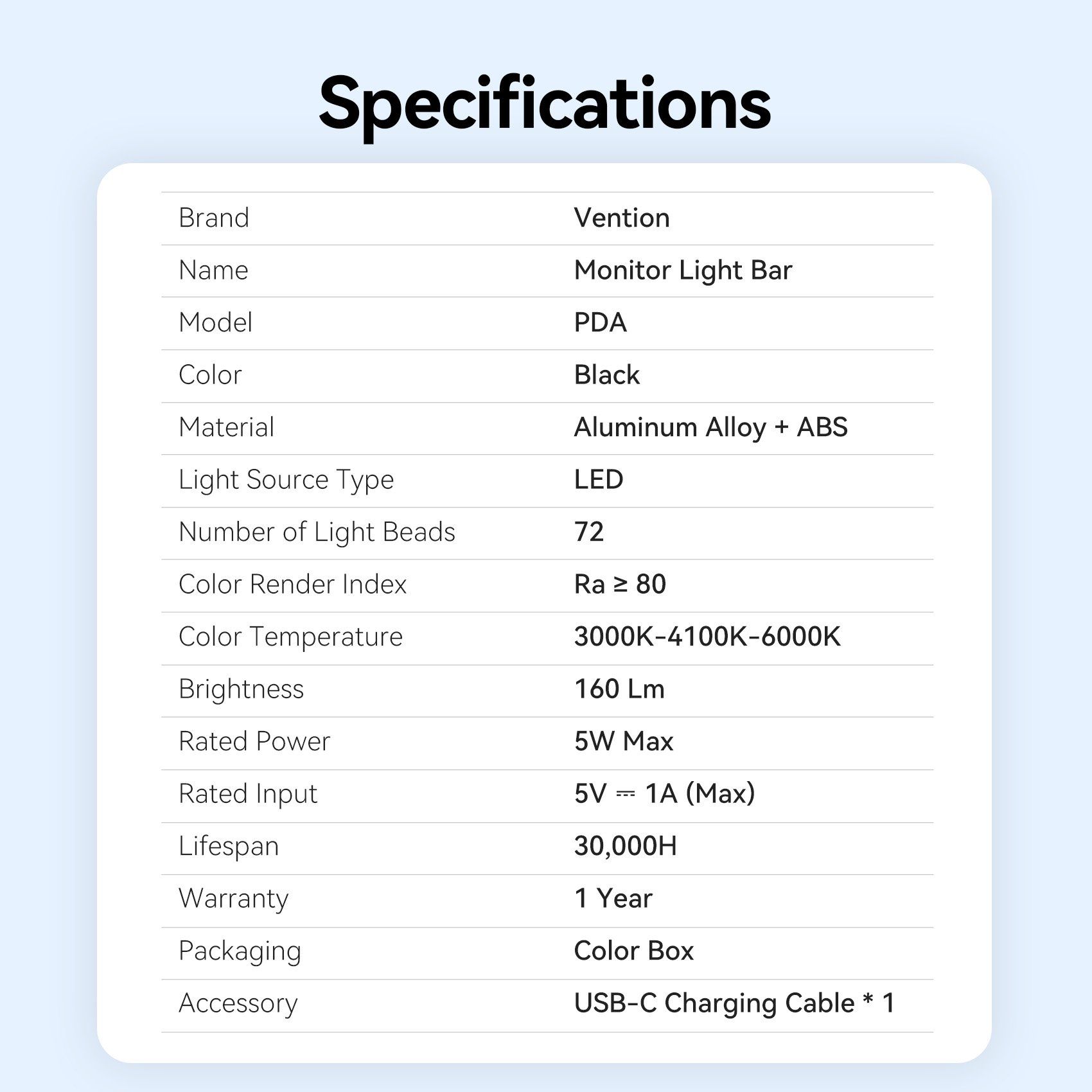Image resolution: width=1092 pixels, height=1092 pixels.
Task: Click the 5W Max rated power value
Action: [623, 742]
